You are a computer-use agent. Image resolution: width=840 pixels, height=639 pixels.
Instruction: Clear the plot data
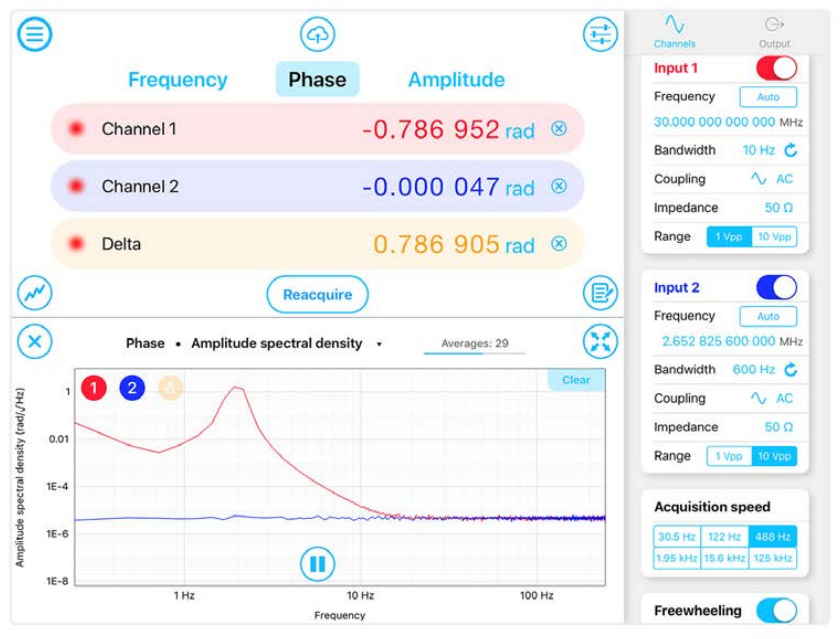tap(576, 380)
